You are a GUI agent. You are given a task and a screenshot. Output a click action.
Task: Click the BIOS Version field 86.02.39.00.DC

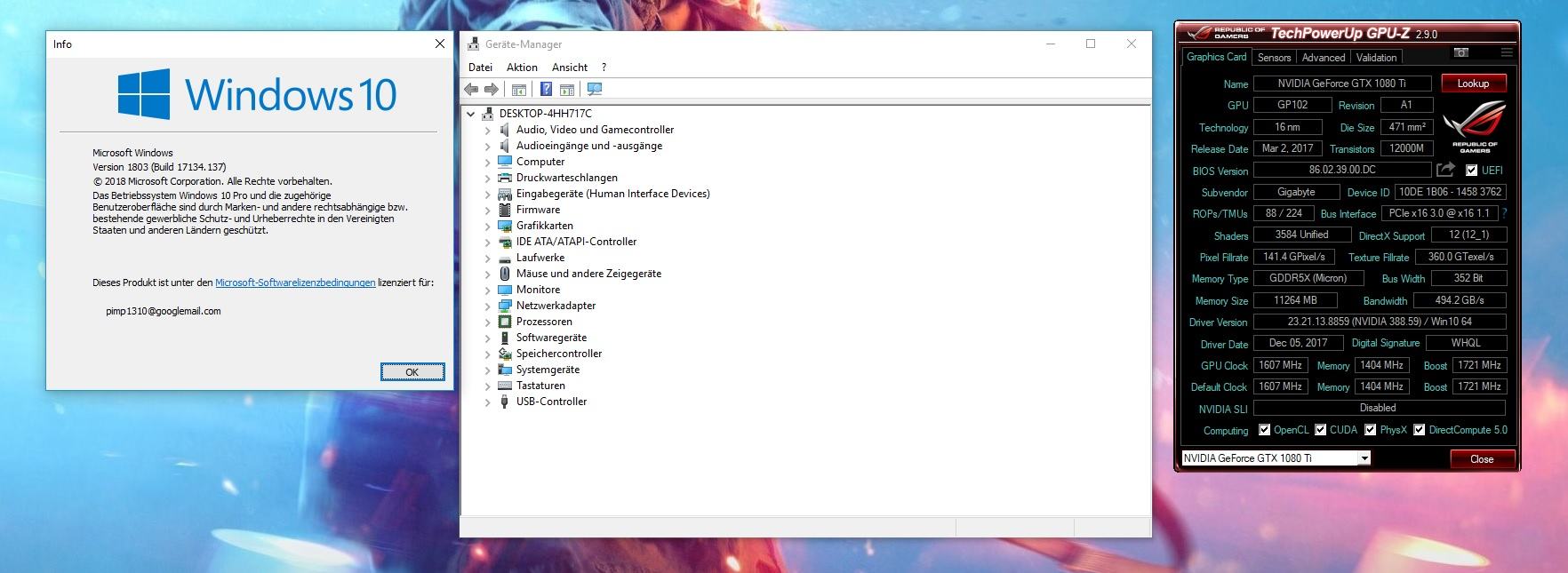click(1342, 170)
